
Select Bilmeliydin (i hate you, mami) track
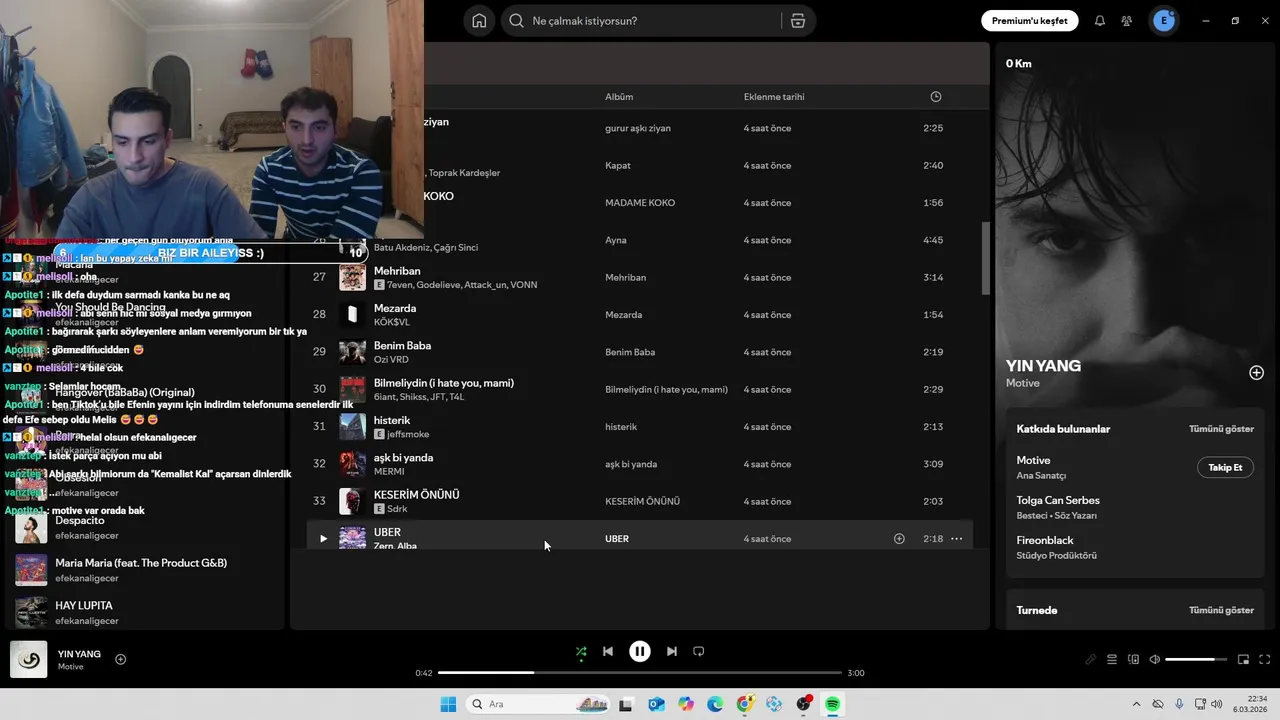coord(640,389)
